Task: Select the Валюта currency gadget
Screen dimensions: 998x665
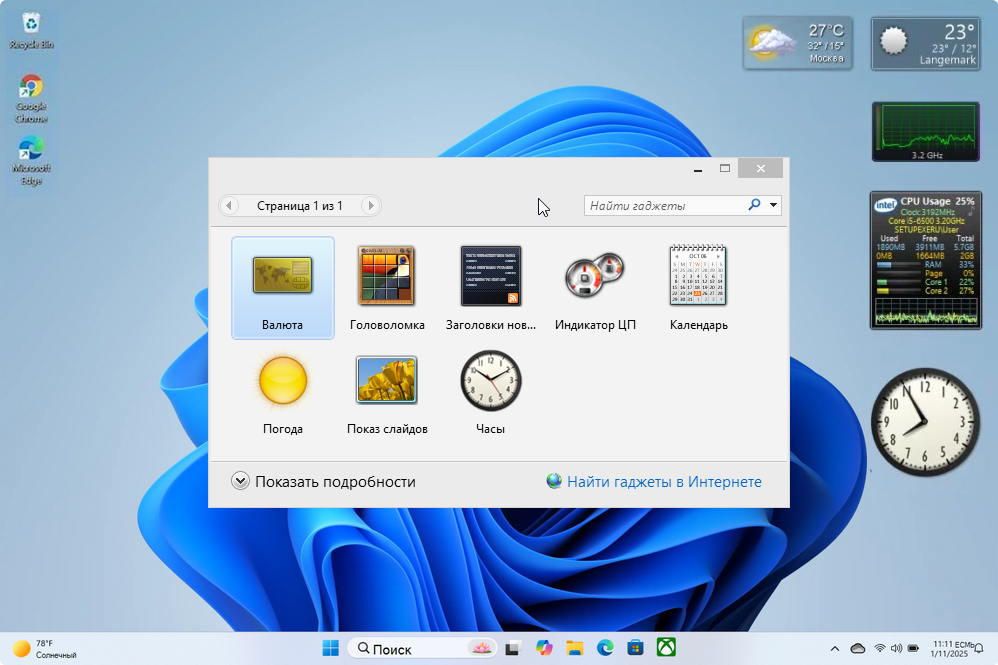Action: pos(282,286)
